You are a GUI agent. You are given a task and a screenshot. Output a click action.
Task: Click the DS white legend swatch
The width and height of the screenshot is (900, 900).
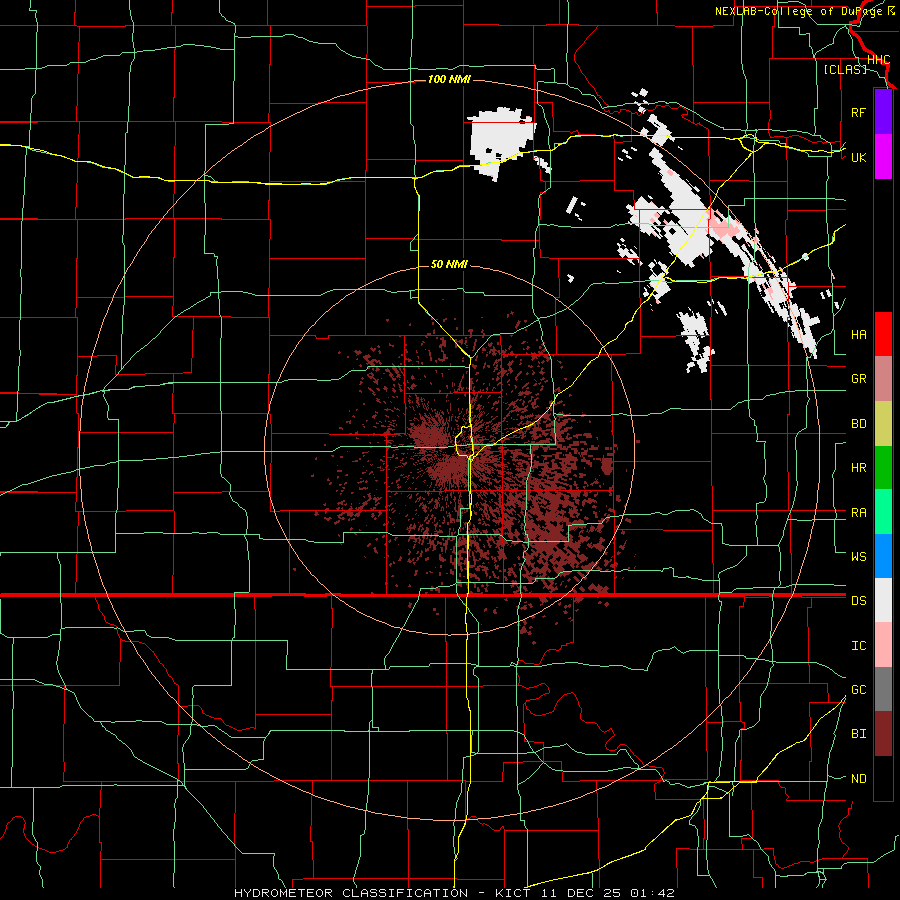pyautogui.click(x=883, y=600)
